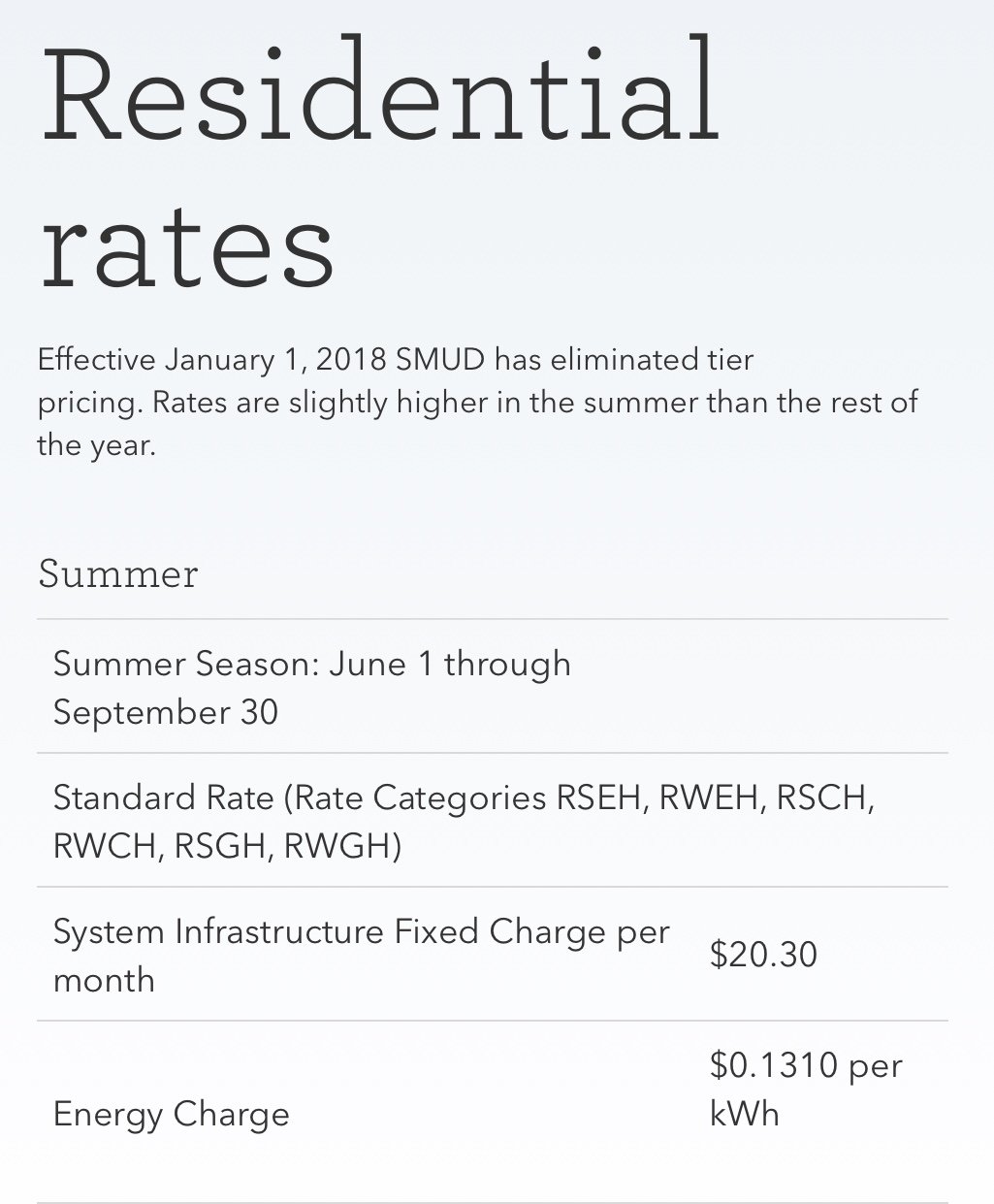994x1204 pixels.
Task: Click the "Energy Charge" row label
Action: click(171, 1114)
